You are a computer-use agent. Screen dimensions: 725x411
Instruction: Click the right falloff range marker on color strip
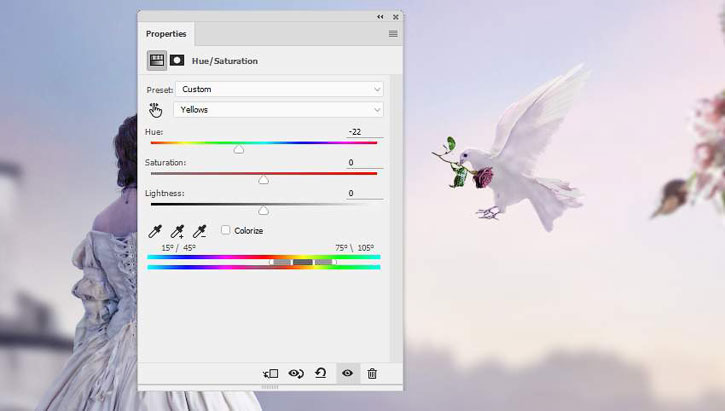[334, 262]
